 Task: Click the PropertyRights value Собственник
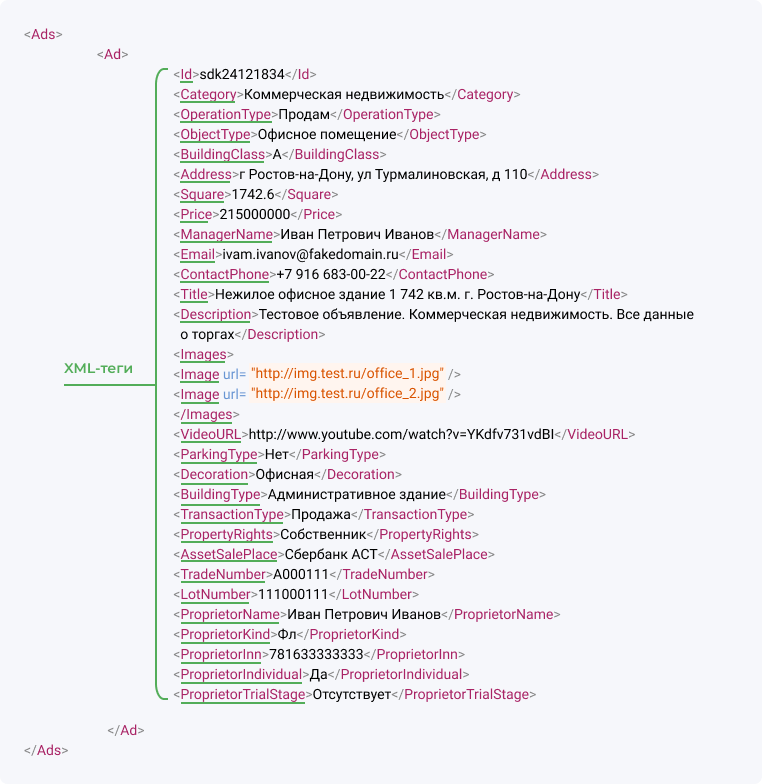[x=323, y=534]
